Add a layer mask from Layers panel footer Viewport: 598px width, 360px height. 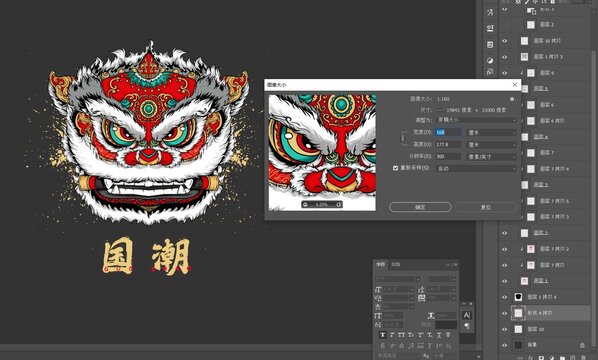point(541,358)
